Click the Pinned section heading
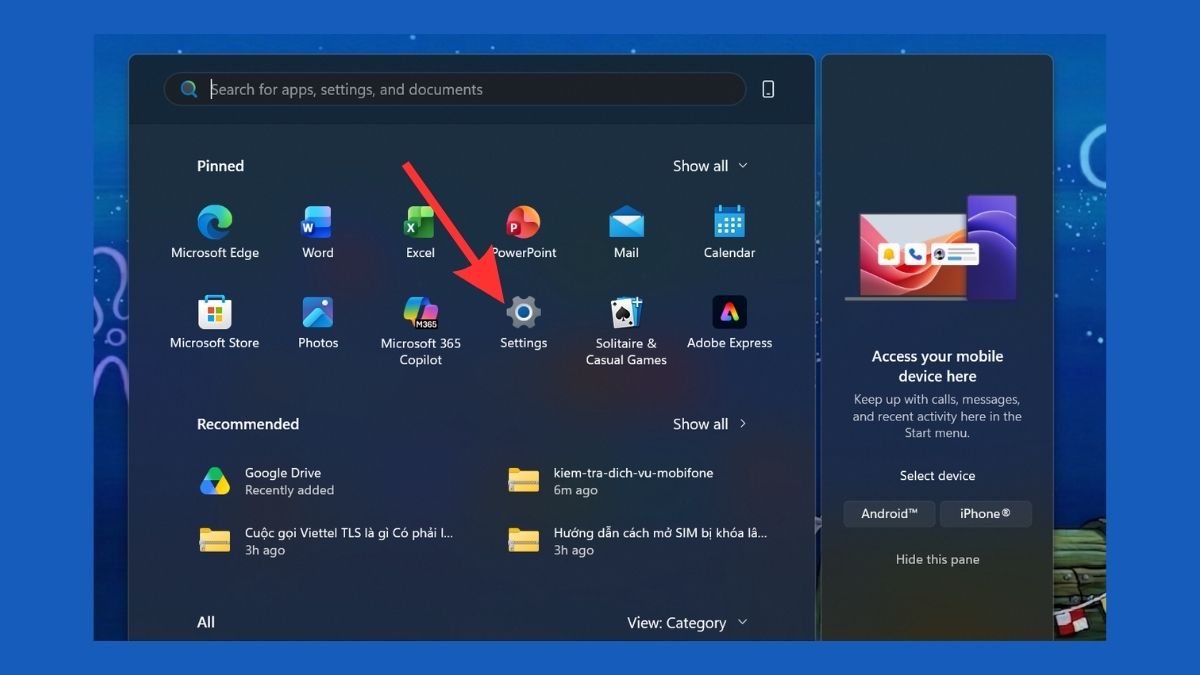Viewport: 1200px width, 675px height. (220, 166)
